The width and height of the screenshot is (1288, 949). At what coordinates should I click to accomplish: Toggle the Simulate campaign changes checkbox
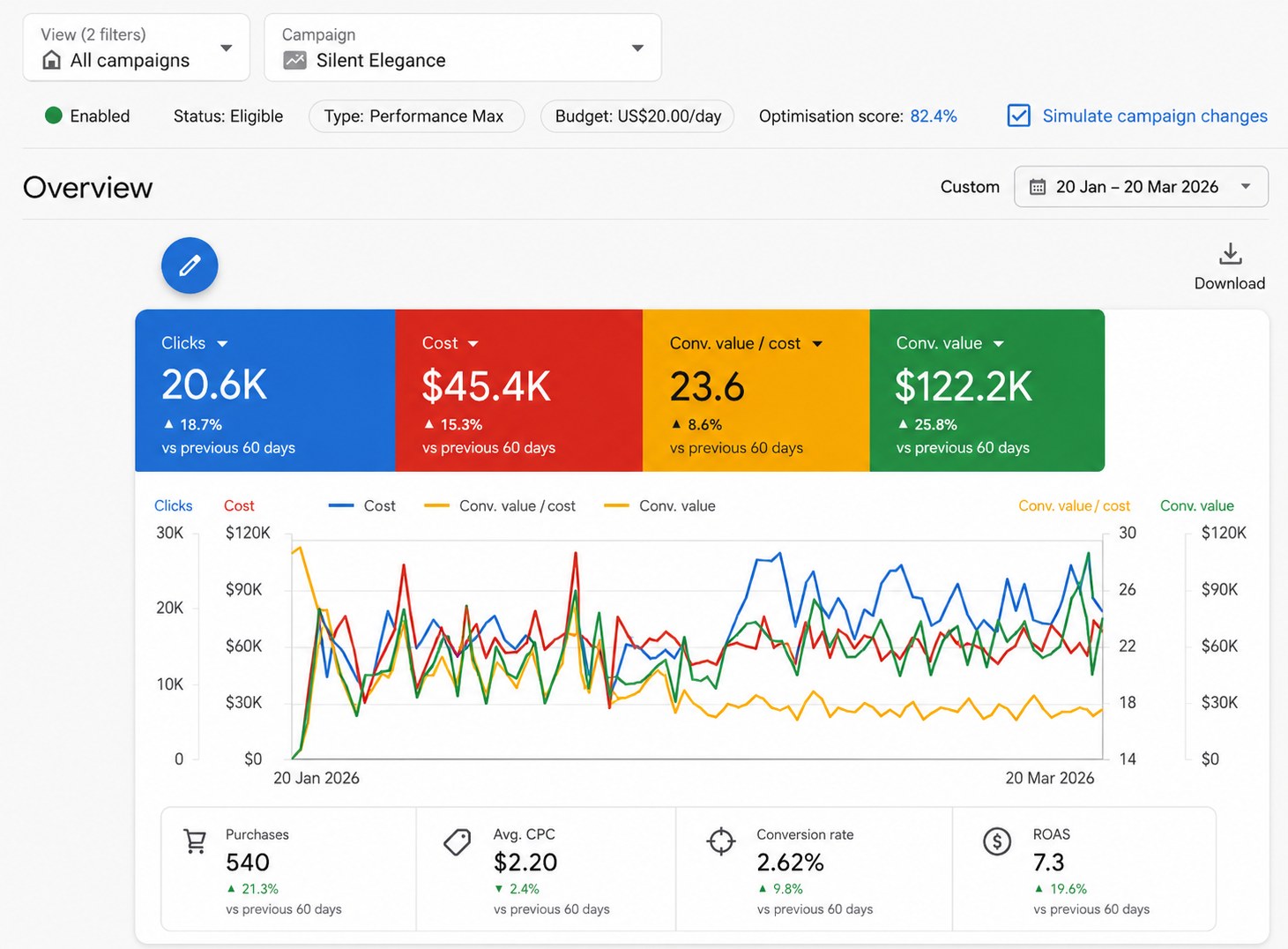pyautogui.click(x=1018, y=116)
